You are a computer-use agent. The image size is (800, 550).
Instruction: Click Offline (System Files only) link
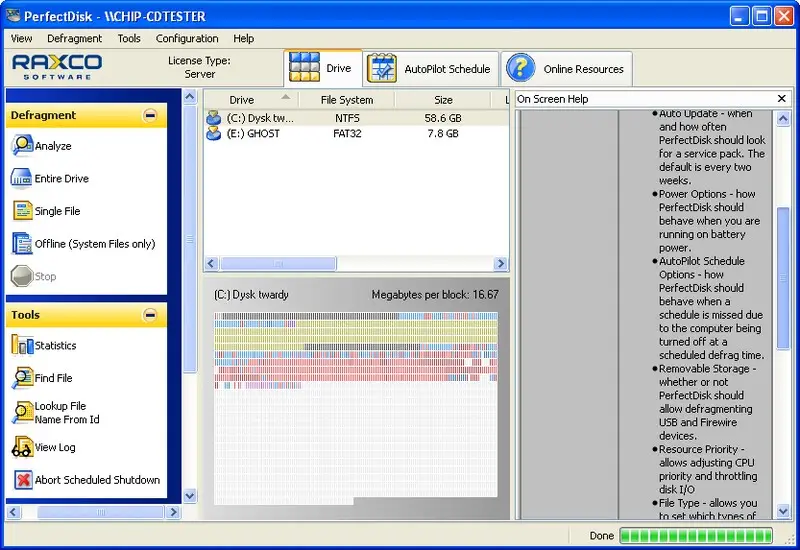tap(95, 244)
